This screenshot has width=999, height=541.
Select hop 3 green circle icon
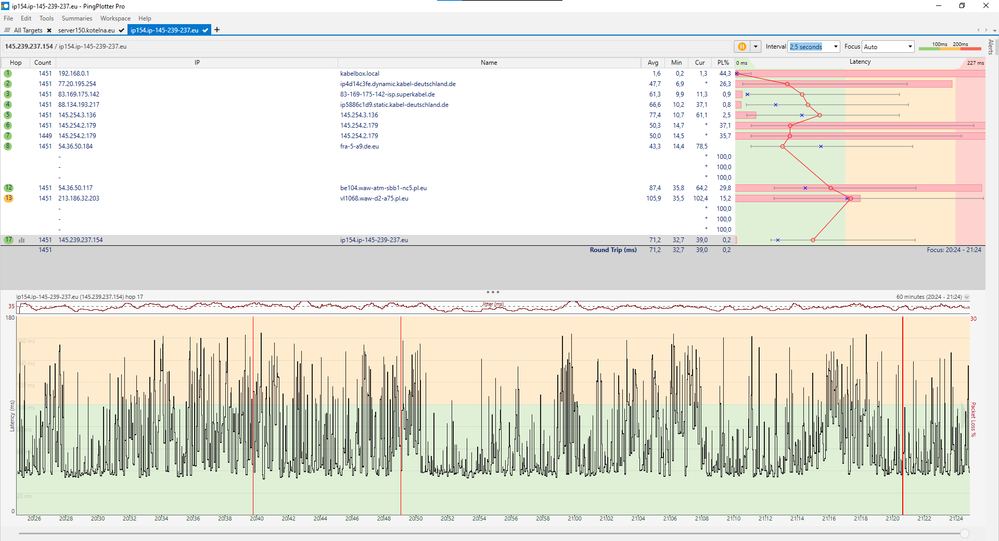point(8,94)
